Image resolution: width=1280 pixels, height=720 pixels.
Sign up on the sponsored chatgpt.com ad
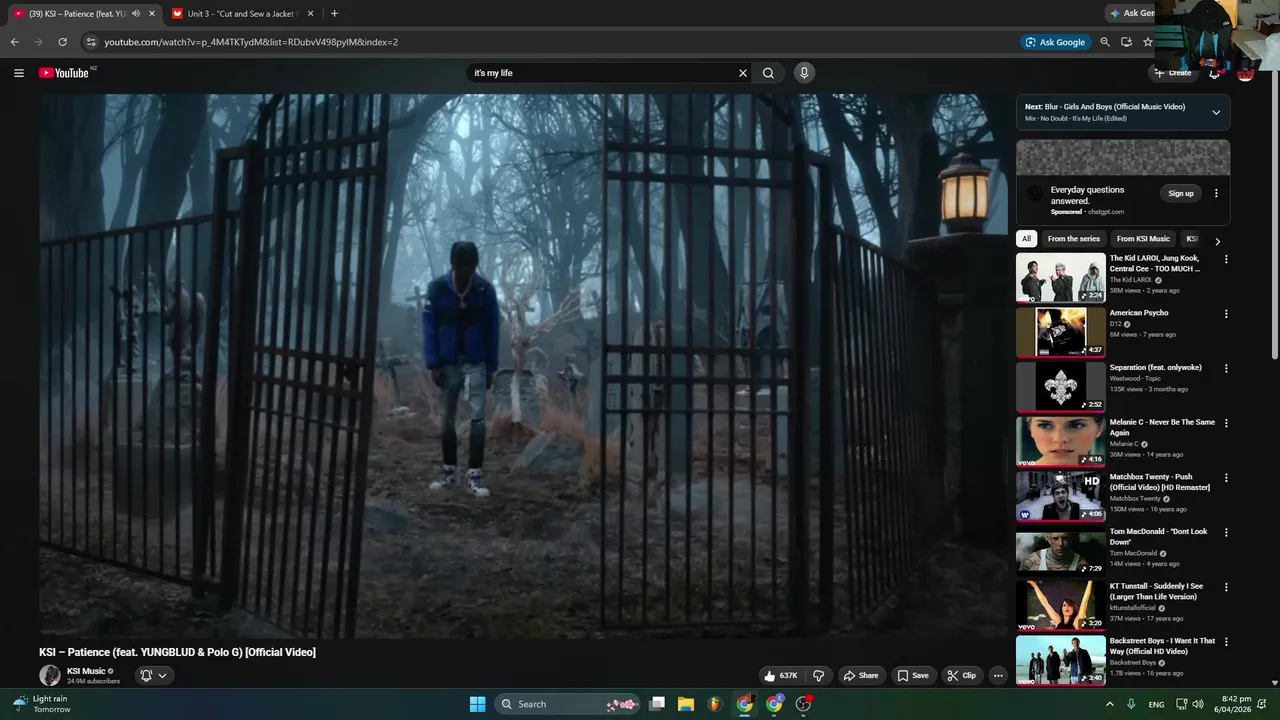tap(1181, 193)
